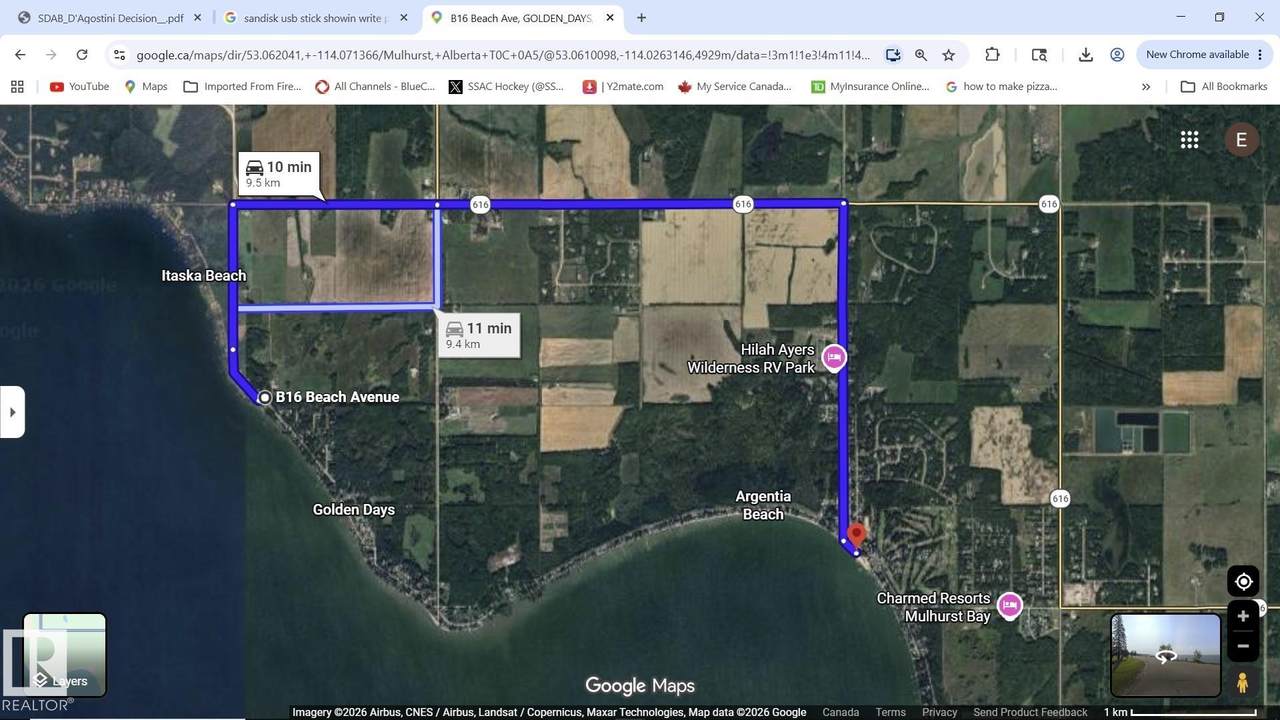Click the Privacy link in map footer
The image size is (1280, 720).
pos(940,712)
